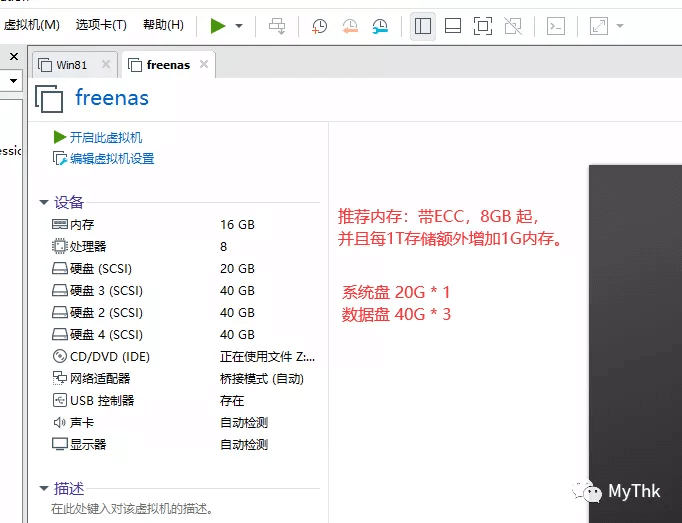
Task: Open the library panel dropdown arrow
Action: click(x=13, y=80)
